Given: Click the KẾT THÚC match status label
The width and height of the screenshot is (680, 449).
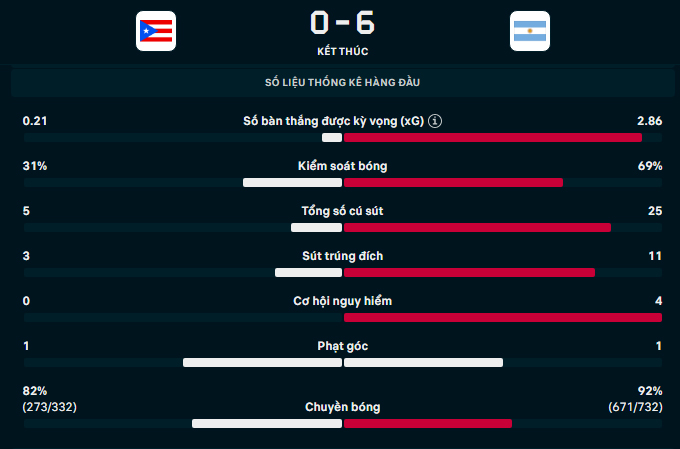Looking at the screenshot, I should tap(342, 50).
